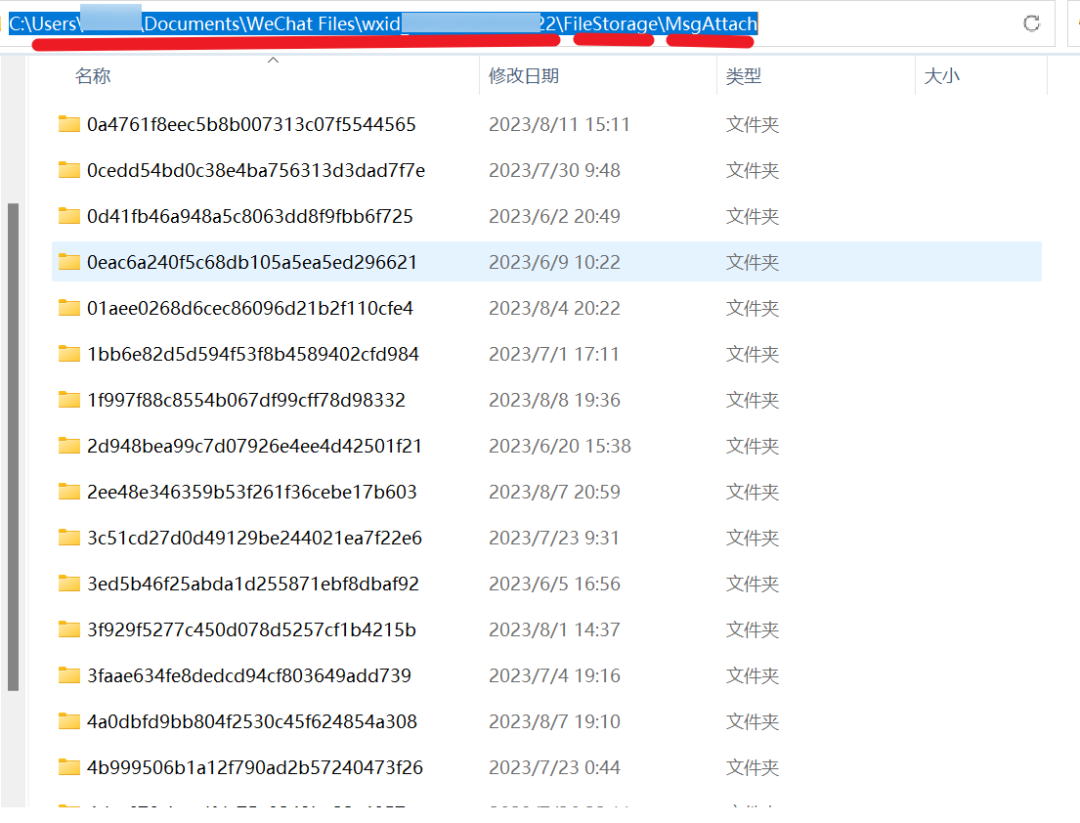Click date 2023/8/4 20:22
Screen dimensions: 1080x823
(554, 308)
